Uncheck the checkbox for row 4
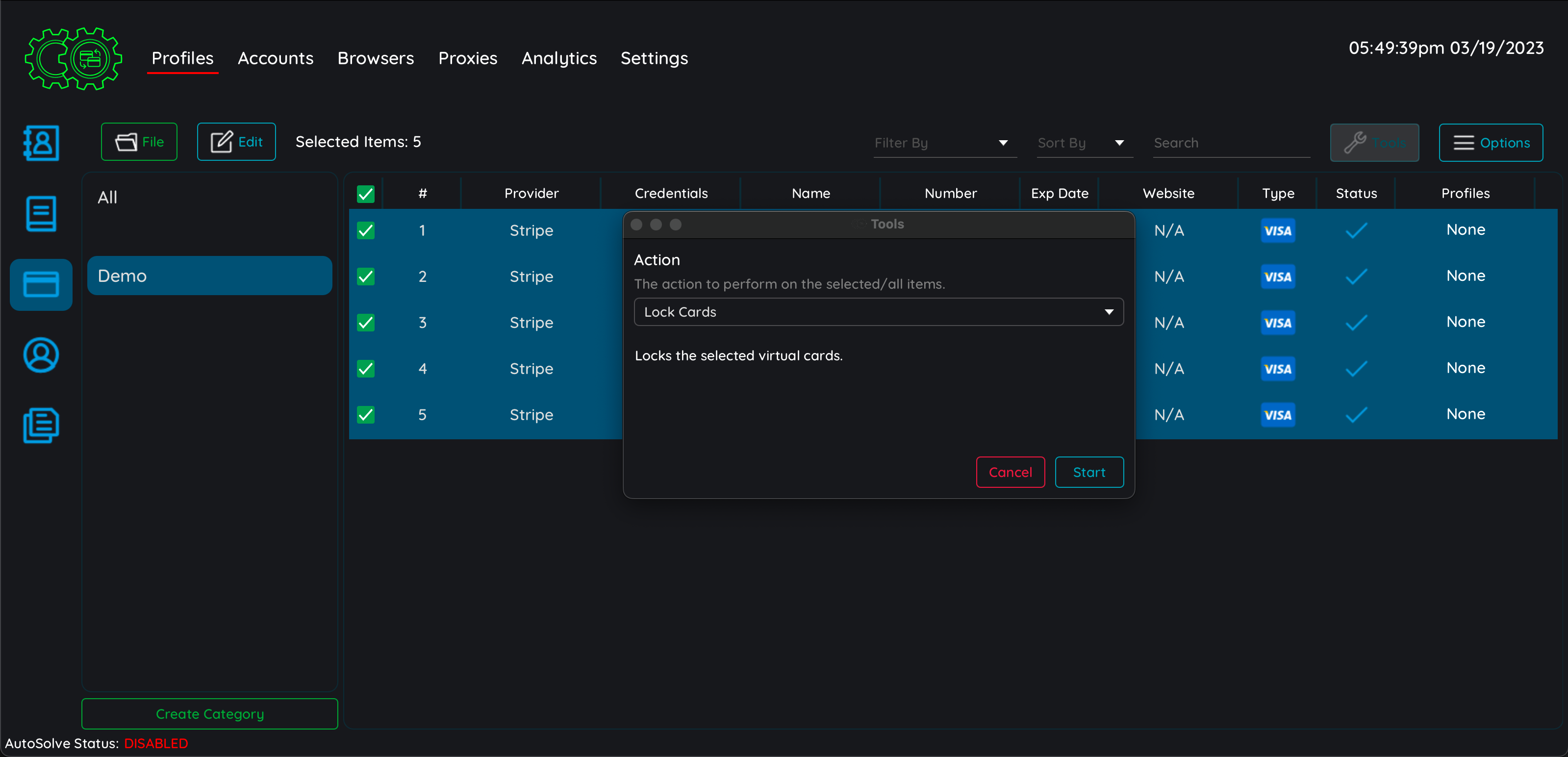 (365, 369)
